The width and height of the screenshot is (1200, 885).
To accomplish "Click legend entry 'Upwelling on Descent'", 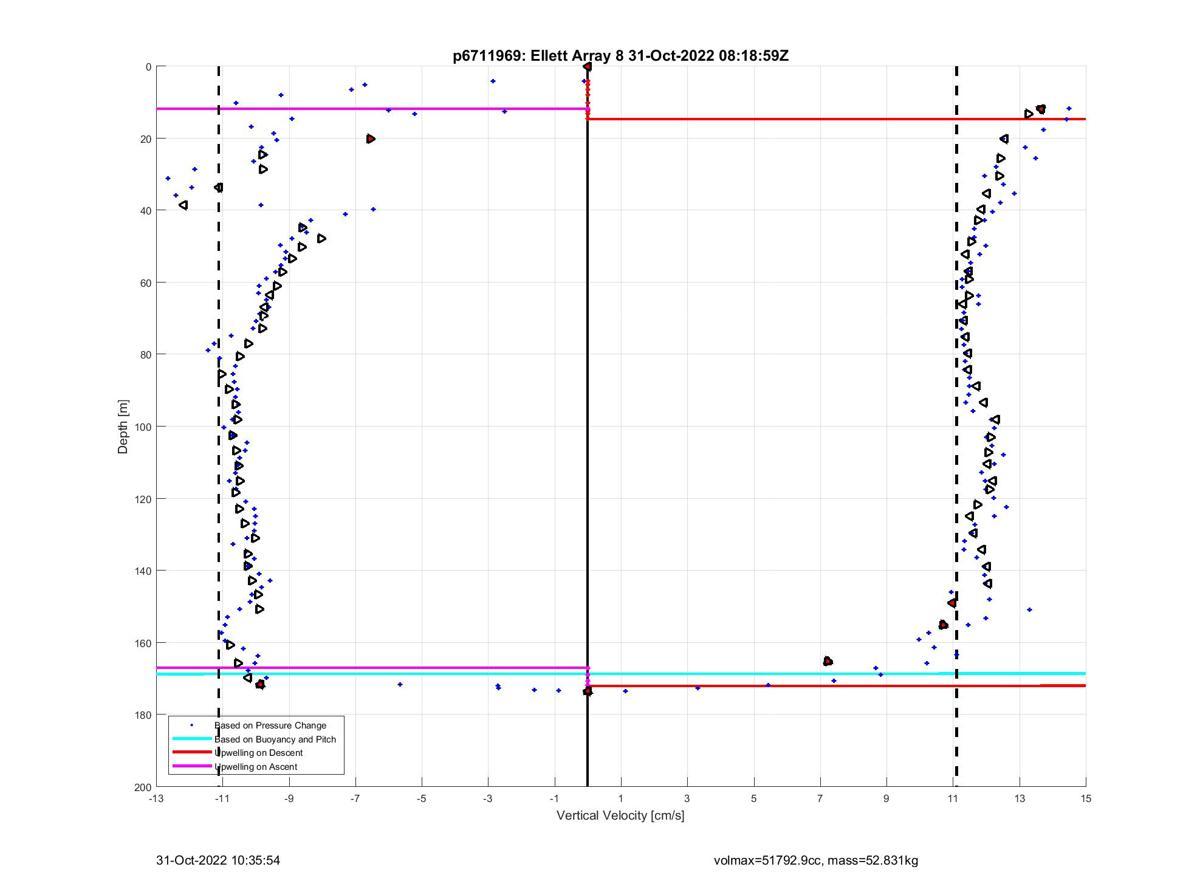I will pyautogui.click(x=259, y=753).
